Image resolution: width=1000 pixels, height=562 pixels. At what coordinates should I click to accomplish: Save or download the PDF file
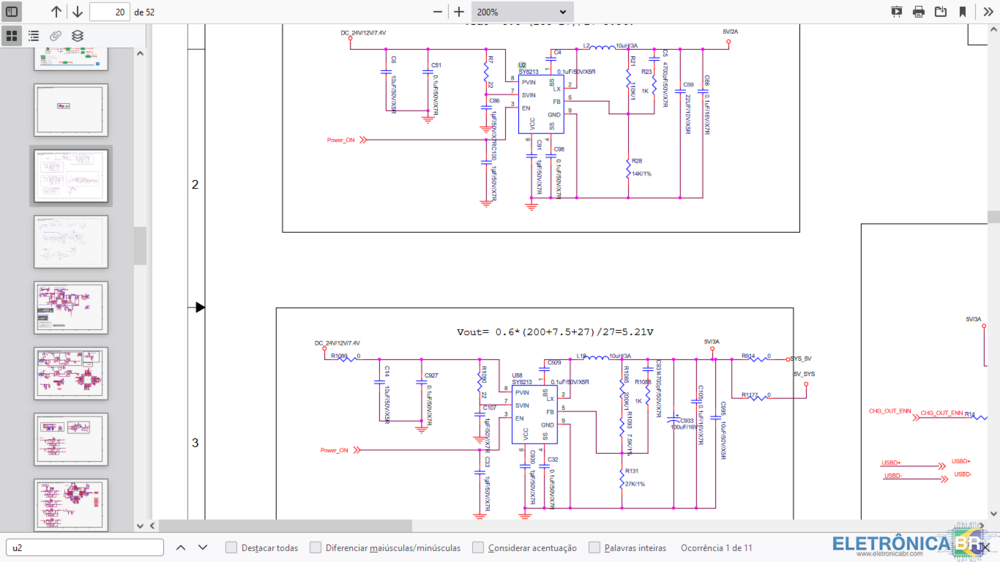(x=941, y=11)
